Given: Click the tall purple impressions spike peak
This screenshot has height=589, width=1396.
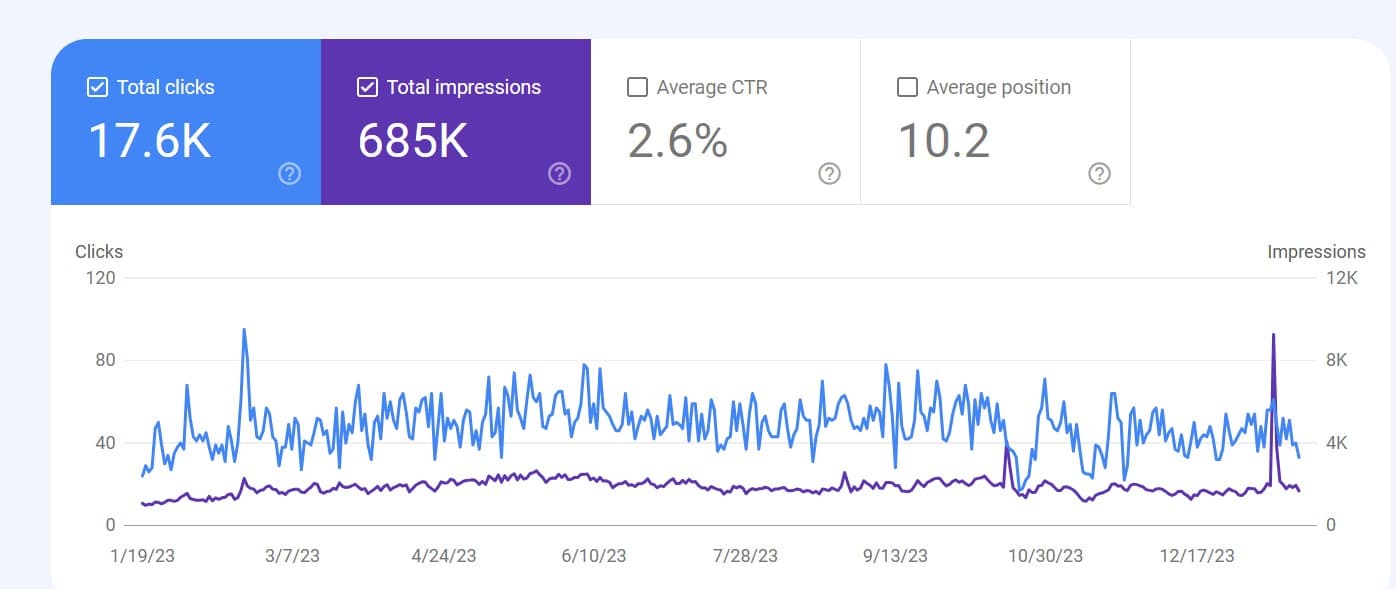Looking at the screenshot, I should (1273, 335).
